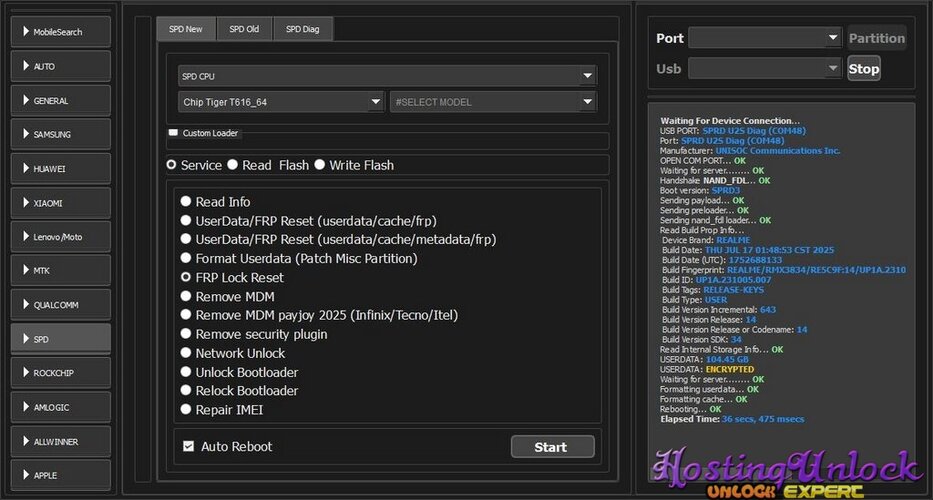The height and width of the screenshot is (500, 933).
Task: Open the SPD CPU dropdown
Action: click(380, 76)
